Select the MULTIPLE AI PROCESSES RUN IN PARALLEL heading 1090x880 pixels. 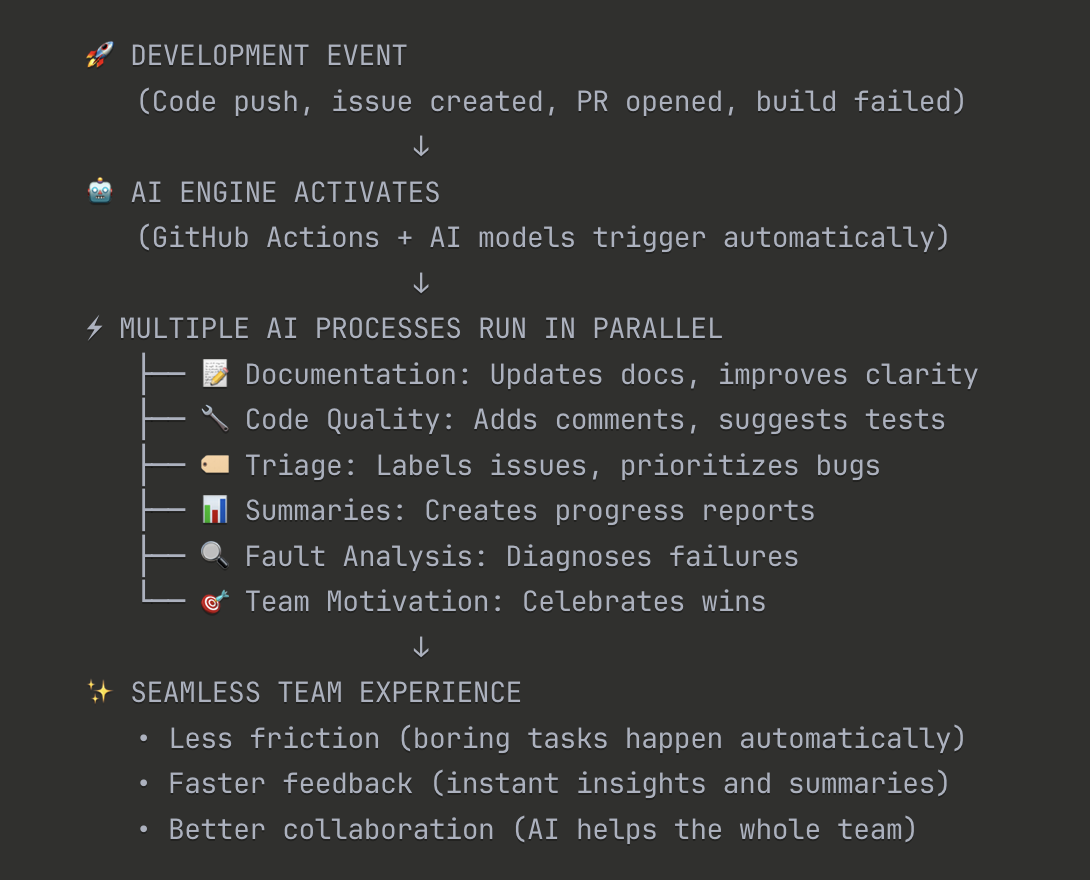pos(421,328)
